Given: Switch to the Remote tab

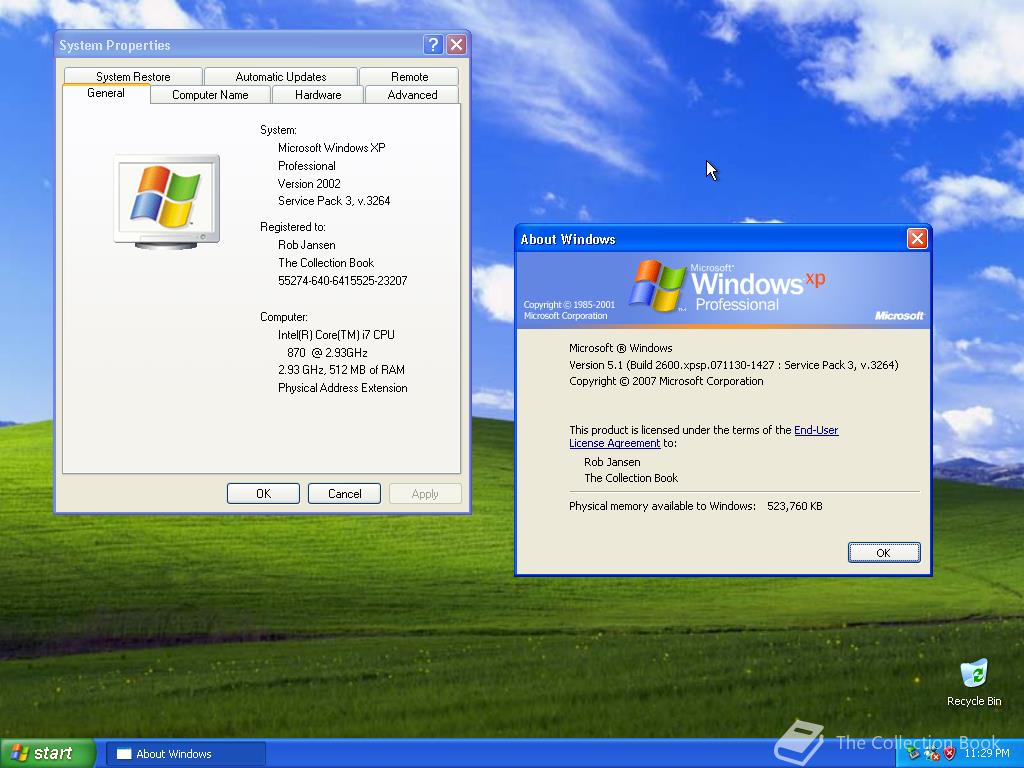Looking at the screenshot, I should tap(409, 76).
